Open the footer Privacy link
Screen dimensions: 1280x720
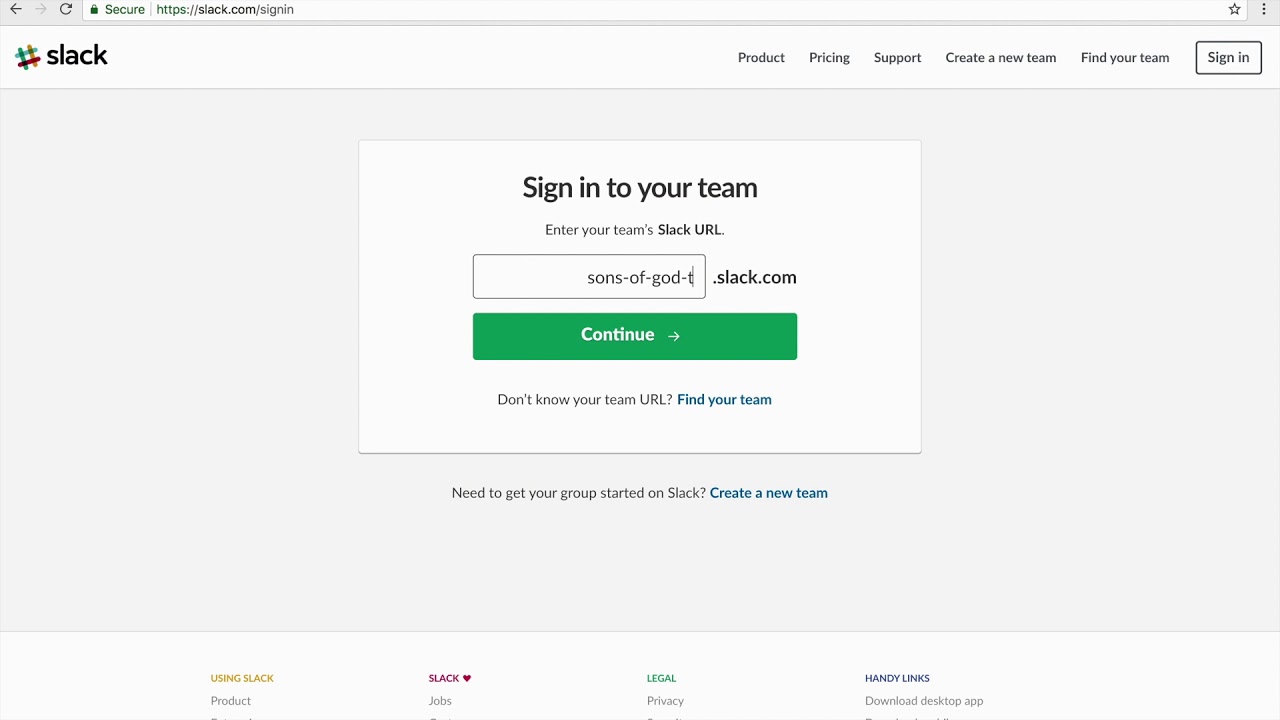point(665,701)
